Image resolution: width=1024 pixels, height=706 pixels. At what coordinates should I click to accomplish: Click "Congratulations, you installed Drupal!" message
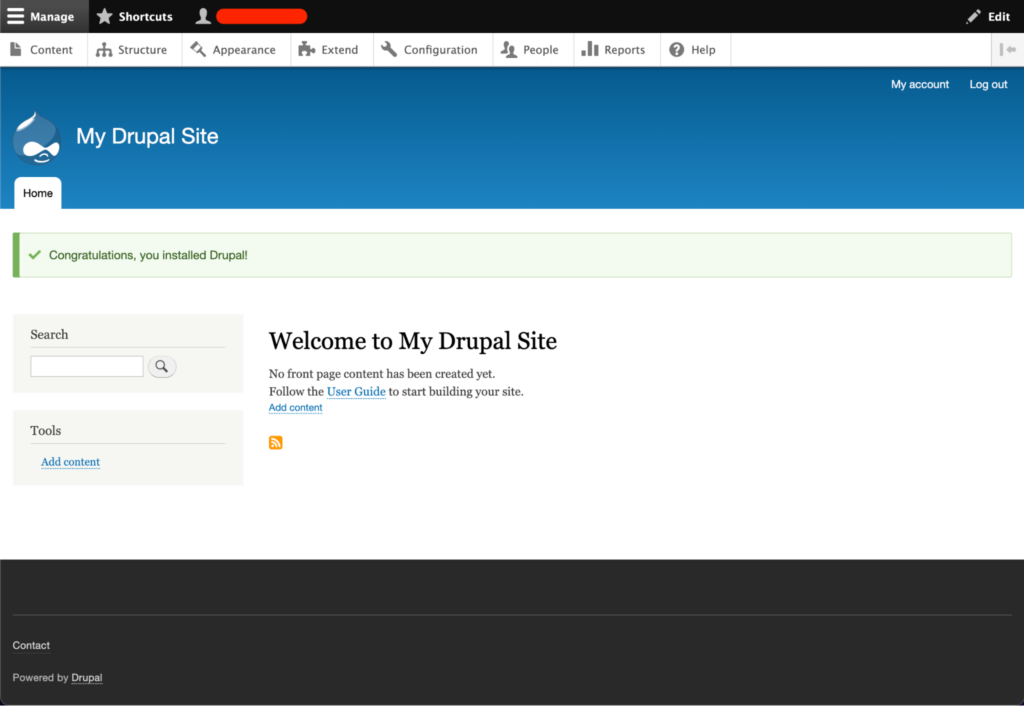[148, 255]
